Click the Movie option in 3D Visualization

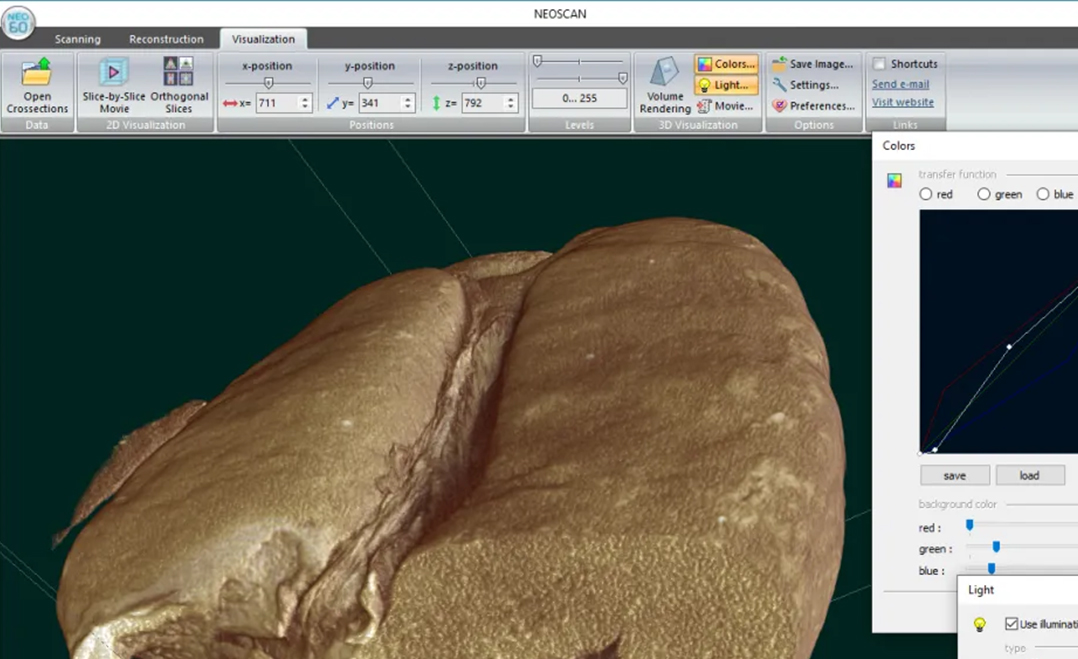(x=726, y=106)
